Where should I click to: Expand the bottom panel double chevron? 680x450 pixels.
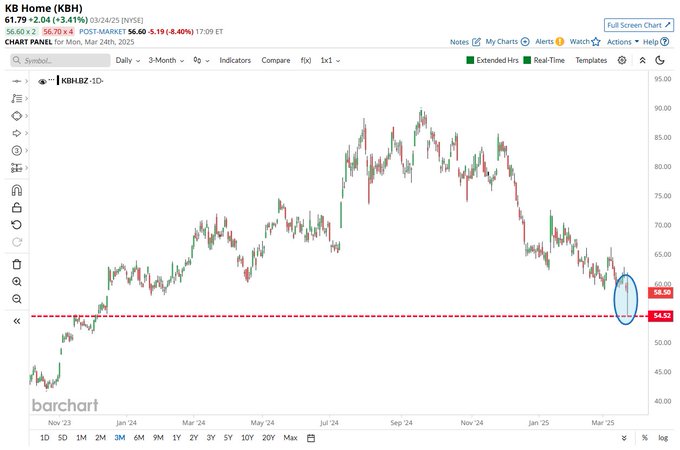click(624, 438)
